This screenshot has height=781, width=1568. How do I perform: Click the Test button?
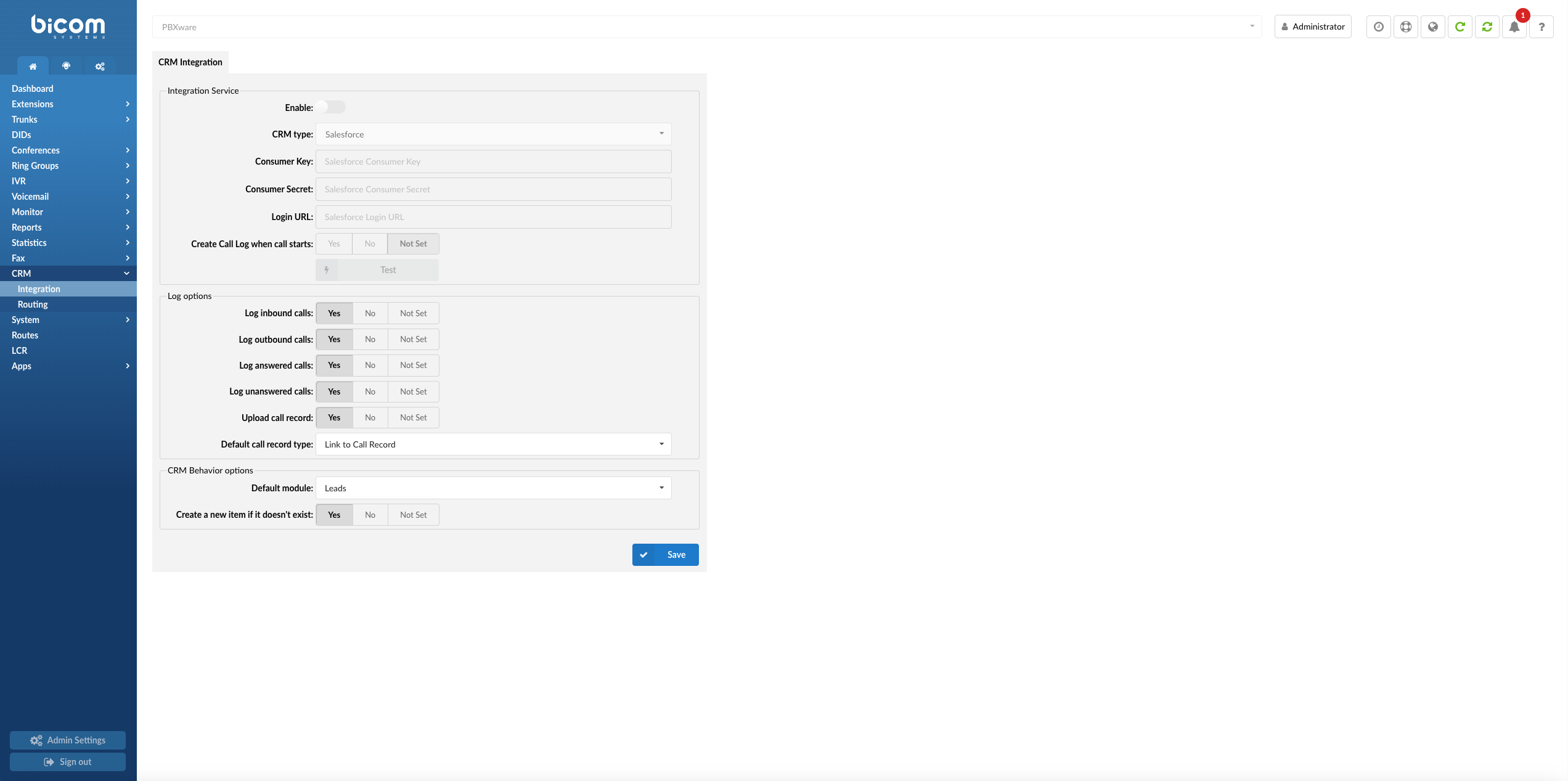click(x=388, y=269)
